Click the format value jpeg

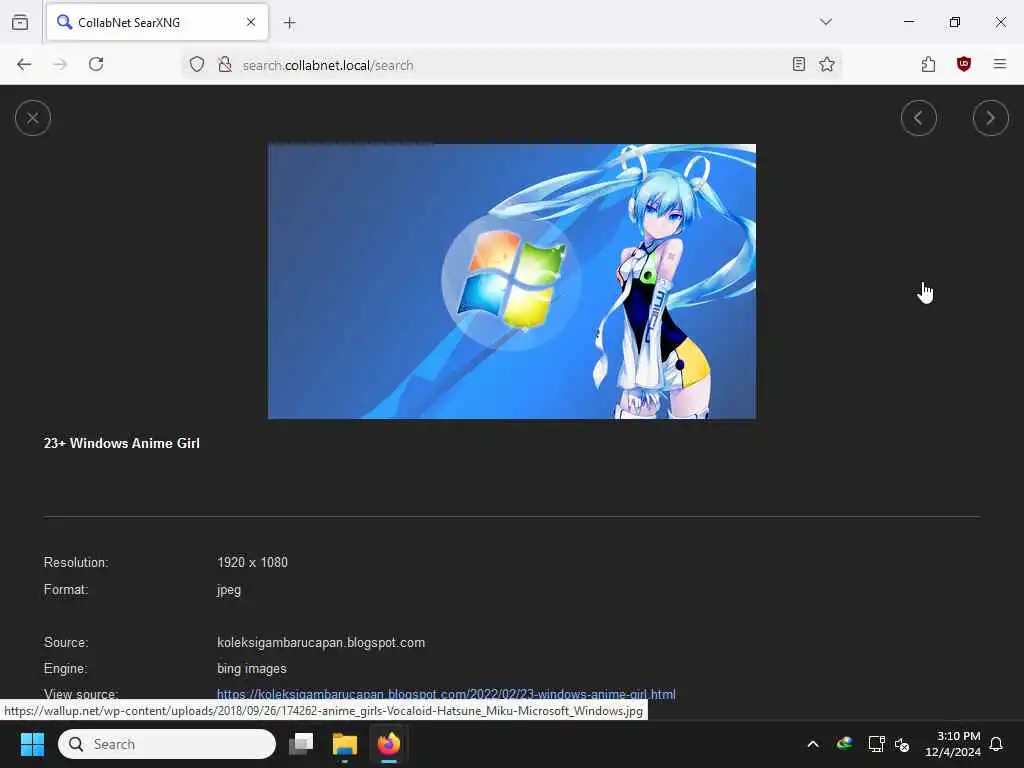(229, 590)
